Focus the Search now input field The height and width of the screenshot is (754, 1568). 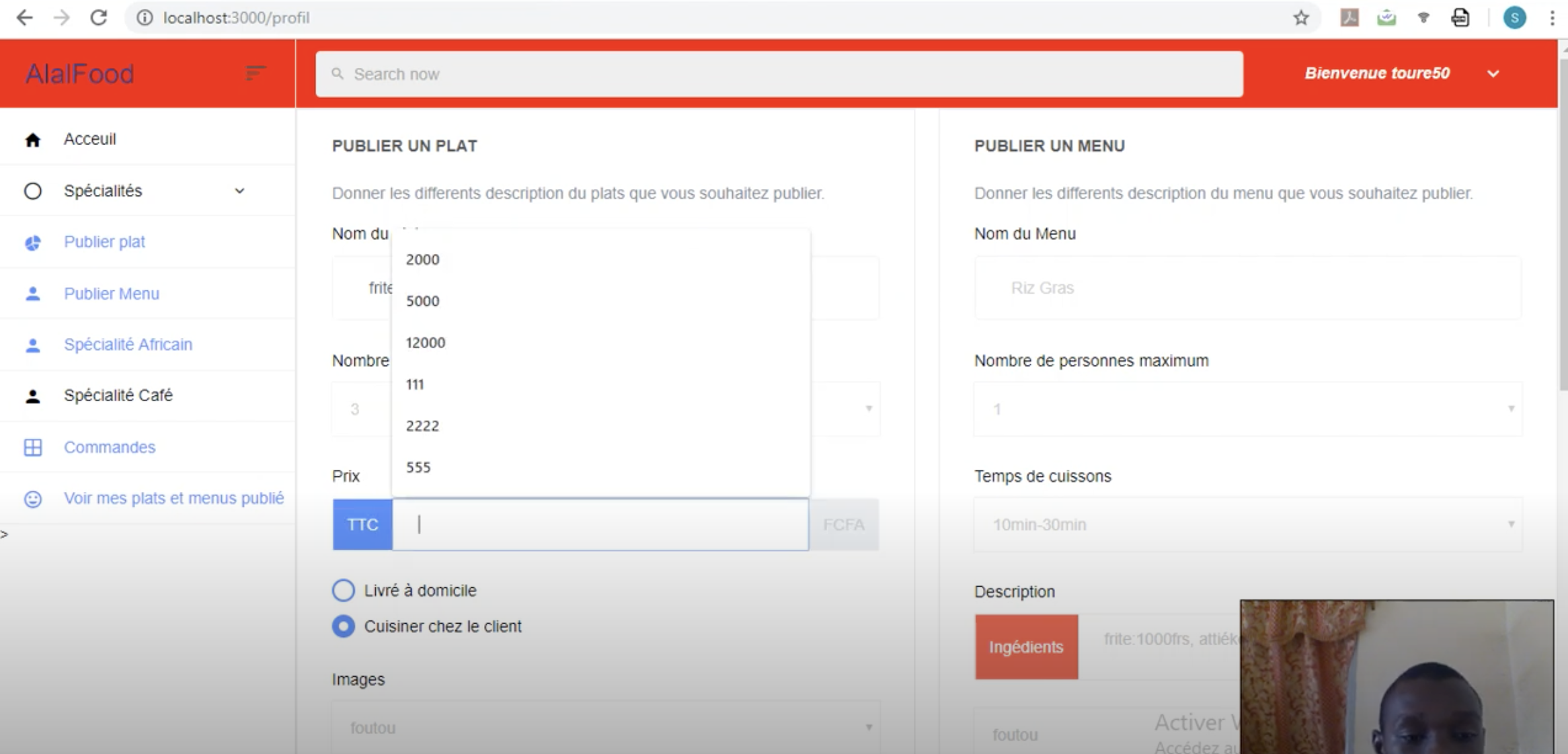[x=779, y=74]
